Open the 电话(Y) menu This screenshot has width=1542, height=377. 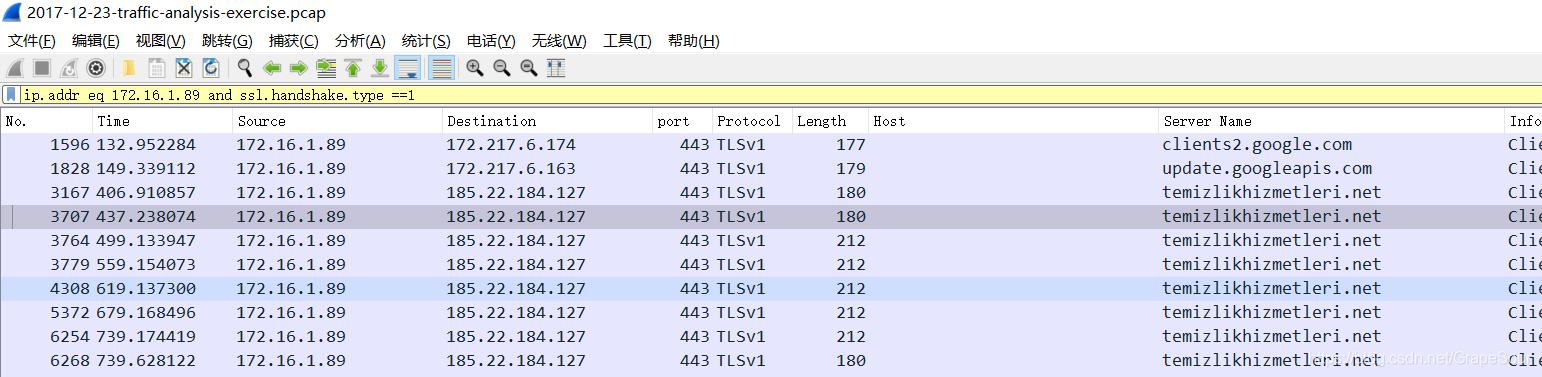491,41
